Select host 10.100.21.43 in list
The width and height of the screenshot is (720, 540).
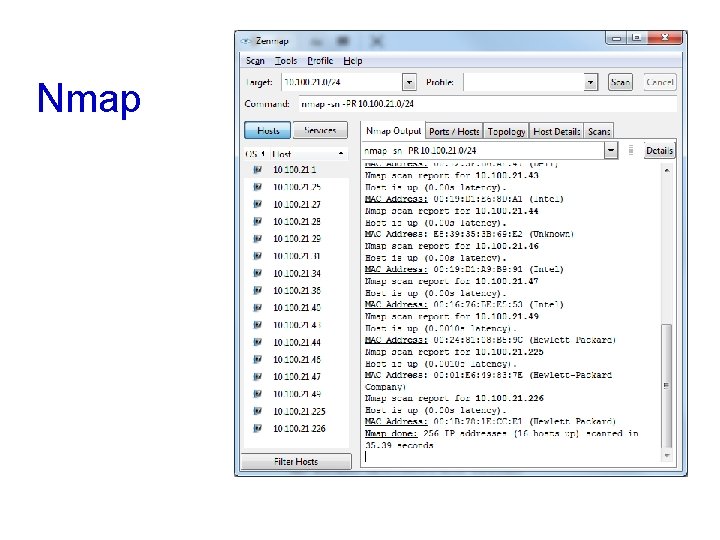coord(296,325)
